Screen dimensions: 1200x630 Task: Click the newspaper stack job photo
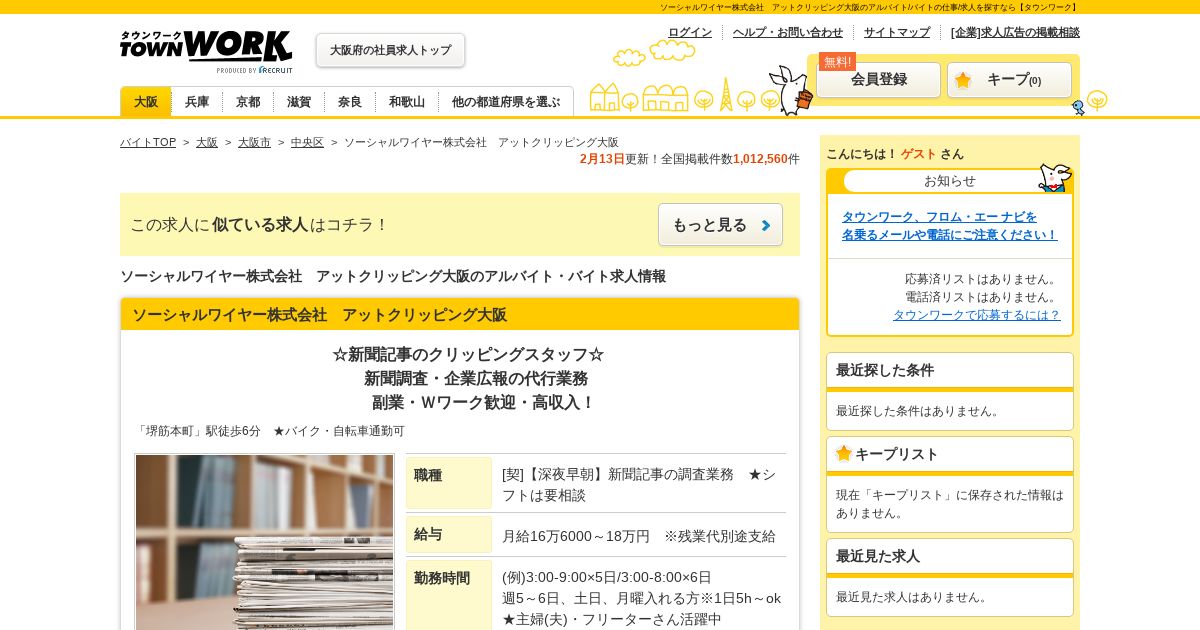(265, 542)
